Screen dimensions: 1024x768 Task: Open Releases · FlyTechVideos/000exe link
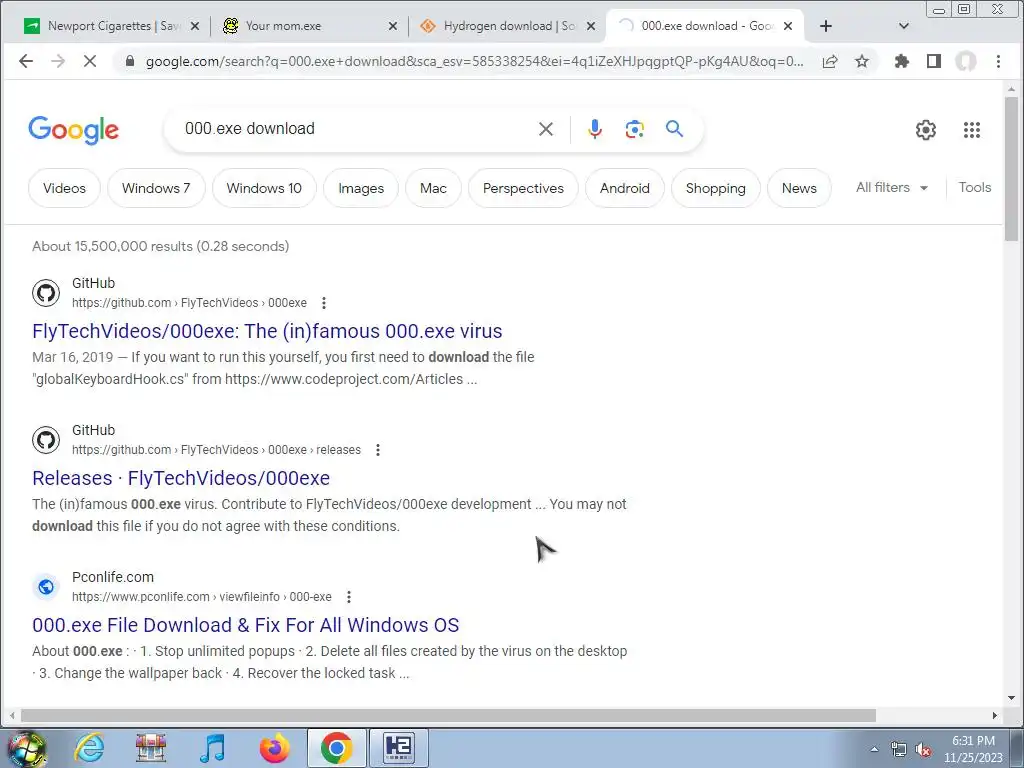coord(181,478)
